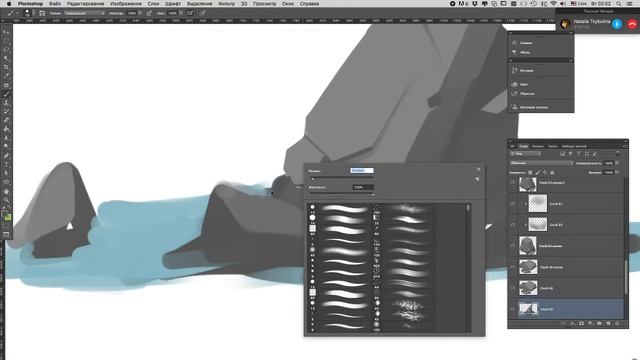640x360 pixels.
Task: Select the Clone Stamp tool
Action: (x=6, y=103)
